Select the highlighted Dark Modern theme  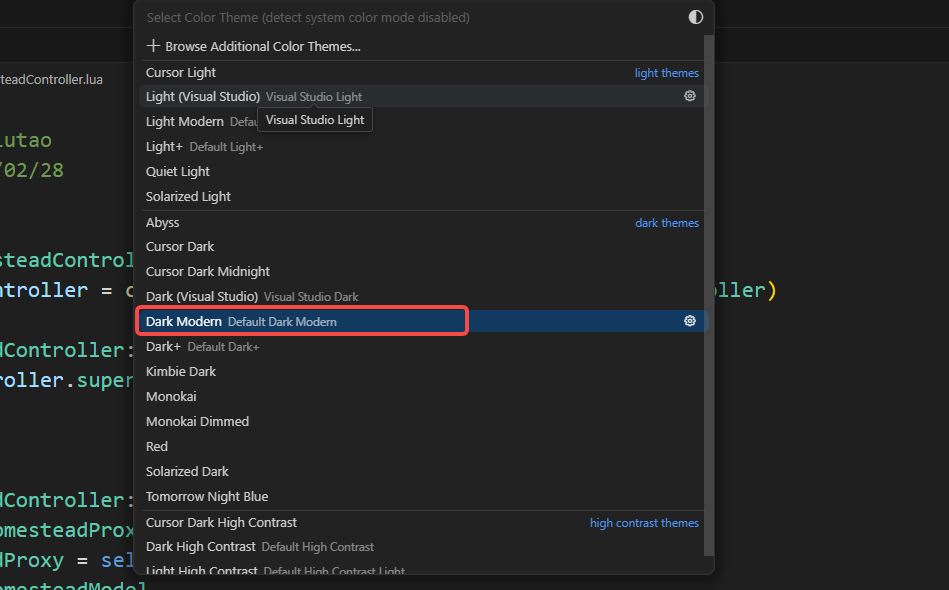point(422,321)
